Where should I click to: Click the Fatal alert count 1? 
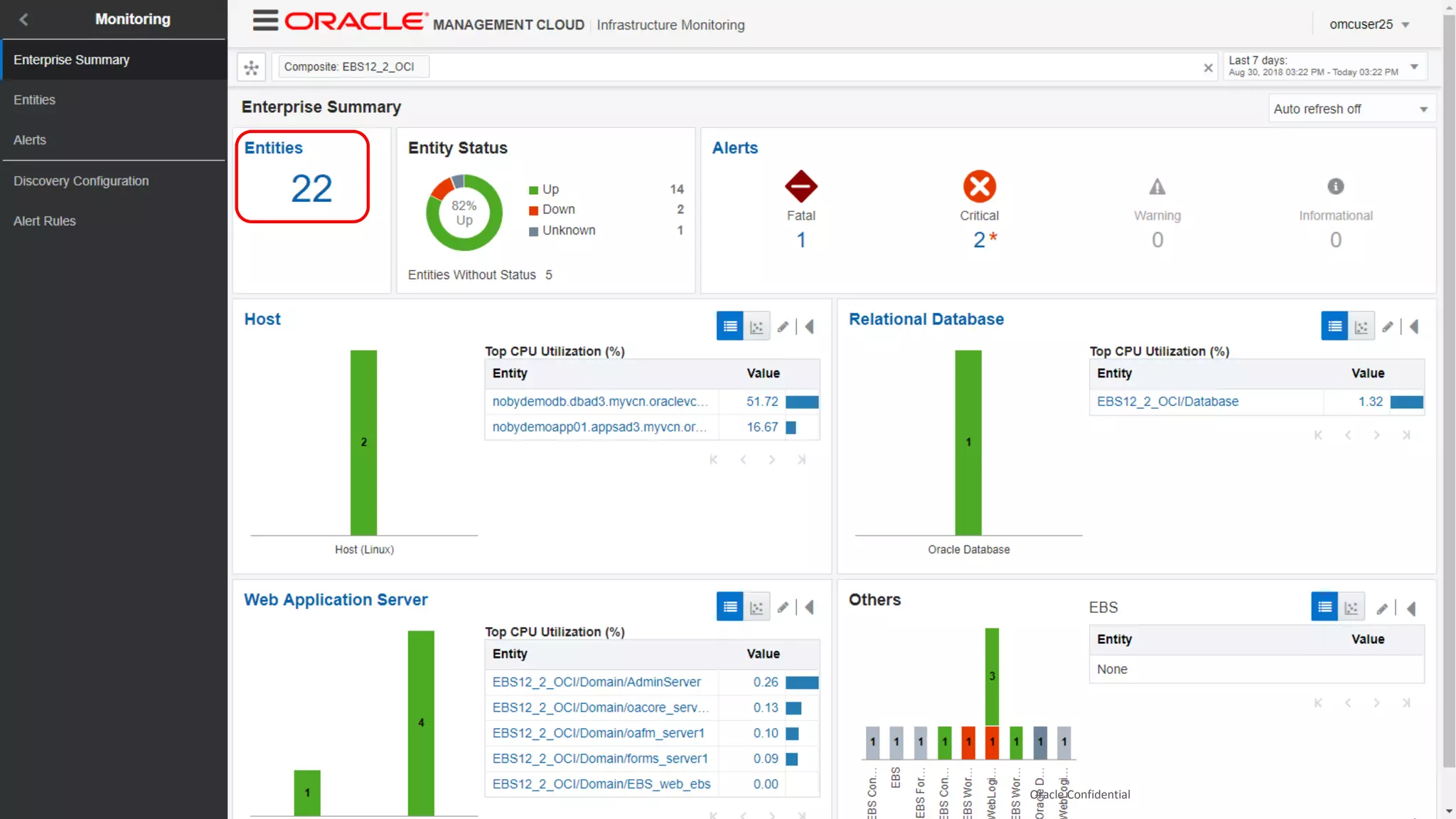[x=801, y=240]
